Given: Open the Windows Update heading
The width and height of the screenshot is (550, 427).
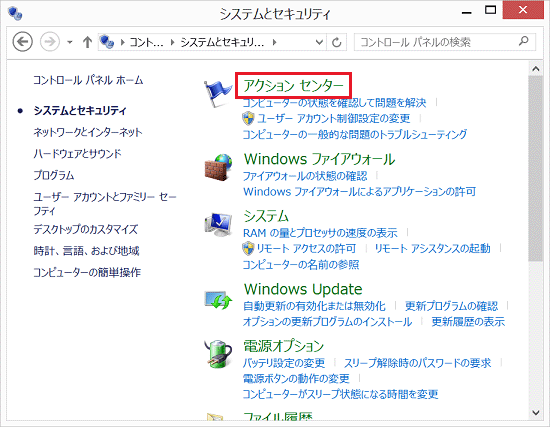Looking at the screenshot, I should tap(303, 289).
